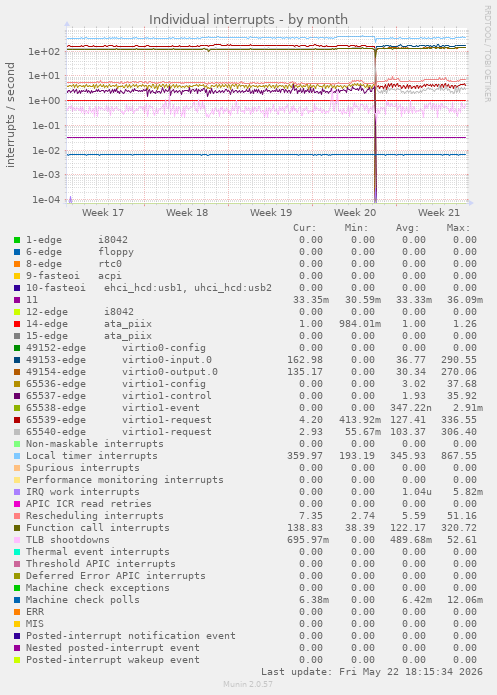Click the Week 17 axis label

(103, 213)
